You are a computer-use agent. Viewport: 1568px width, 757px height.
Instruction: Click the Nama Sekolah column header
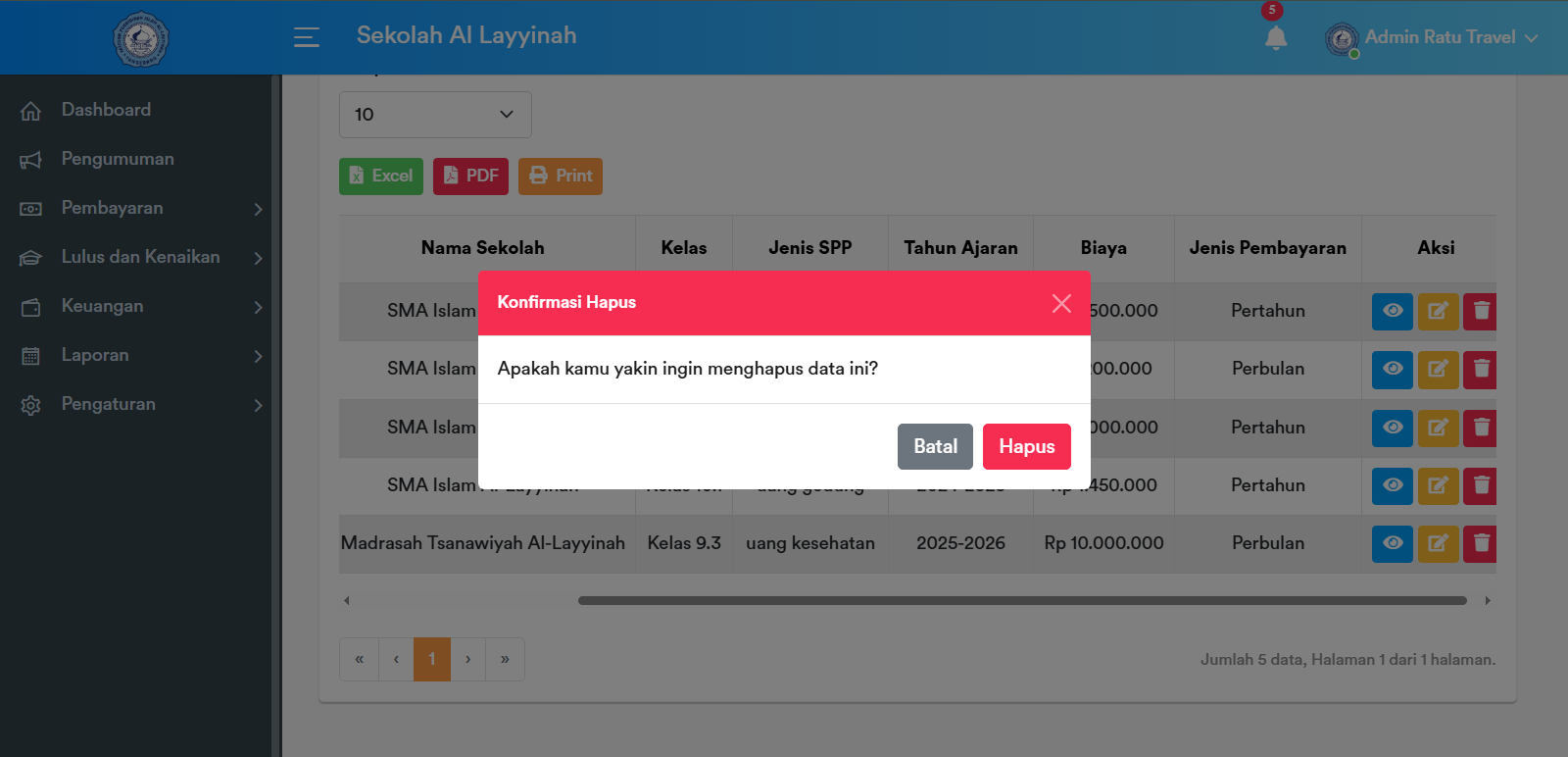pos(483,248)
